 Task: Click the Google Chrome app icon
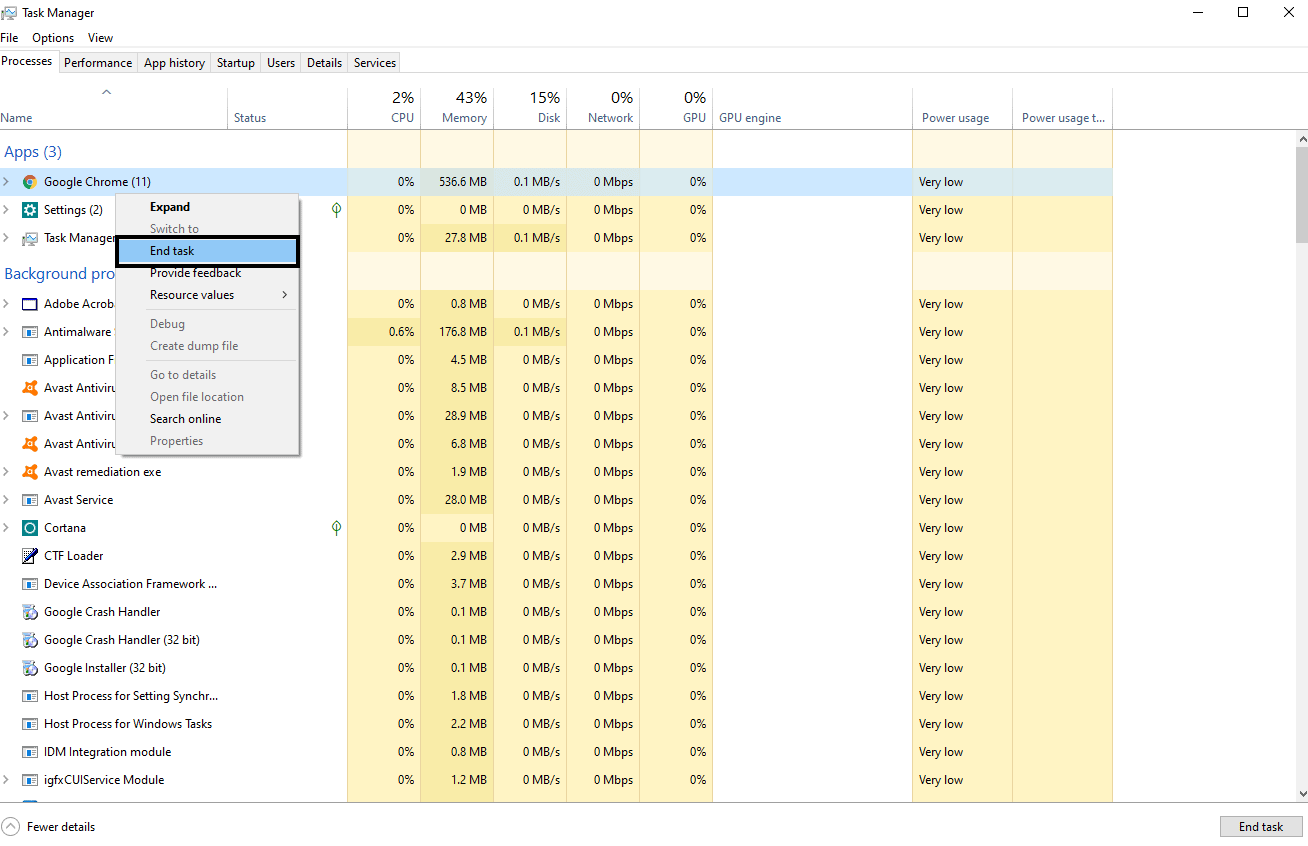click(29, 181)
